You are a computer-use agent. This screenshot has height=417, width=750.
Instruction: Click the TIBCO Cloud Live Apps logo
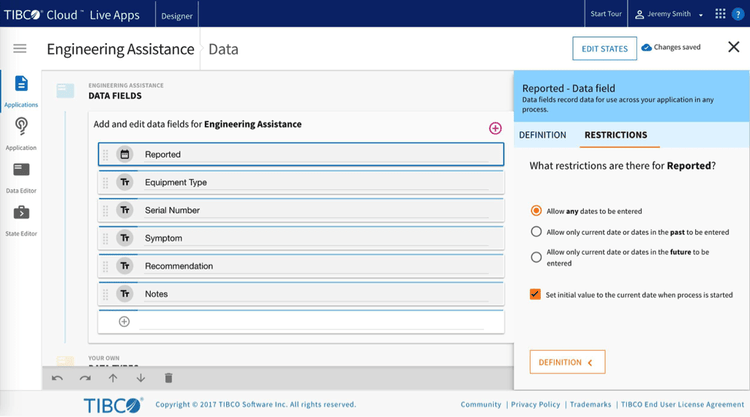tap(72, 15)
